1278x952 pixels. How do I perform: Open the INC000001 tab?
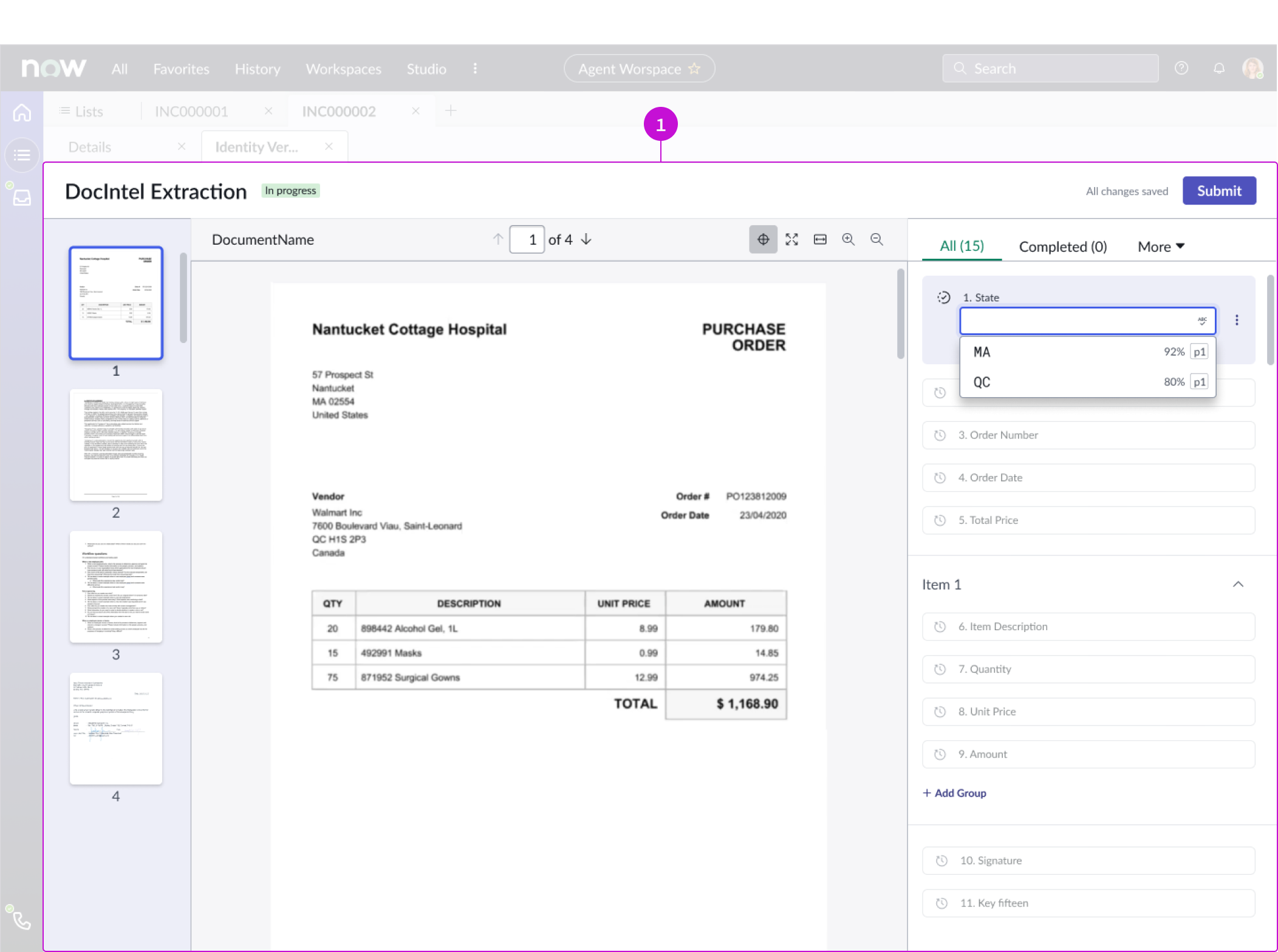191,111
